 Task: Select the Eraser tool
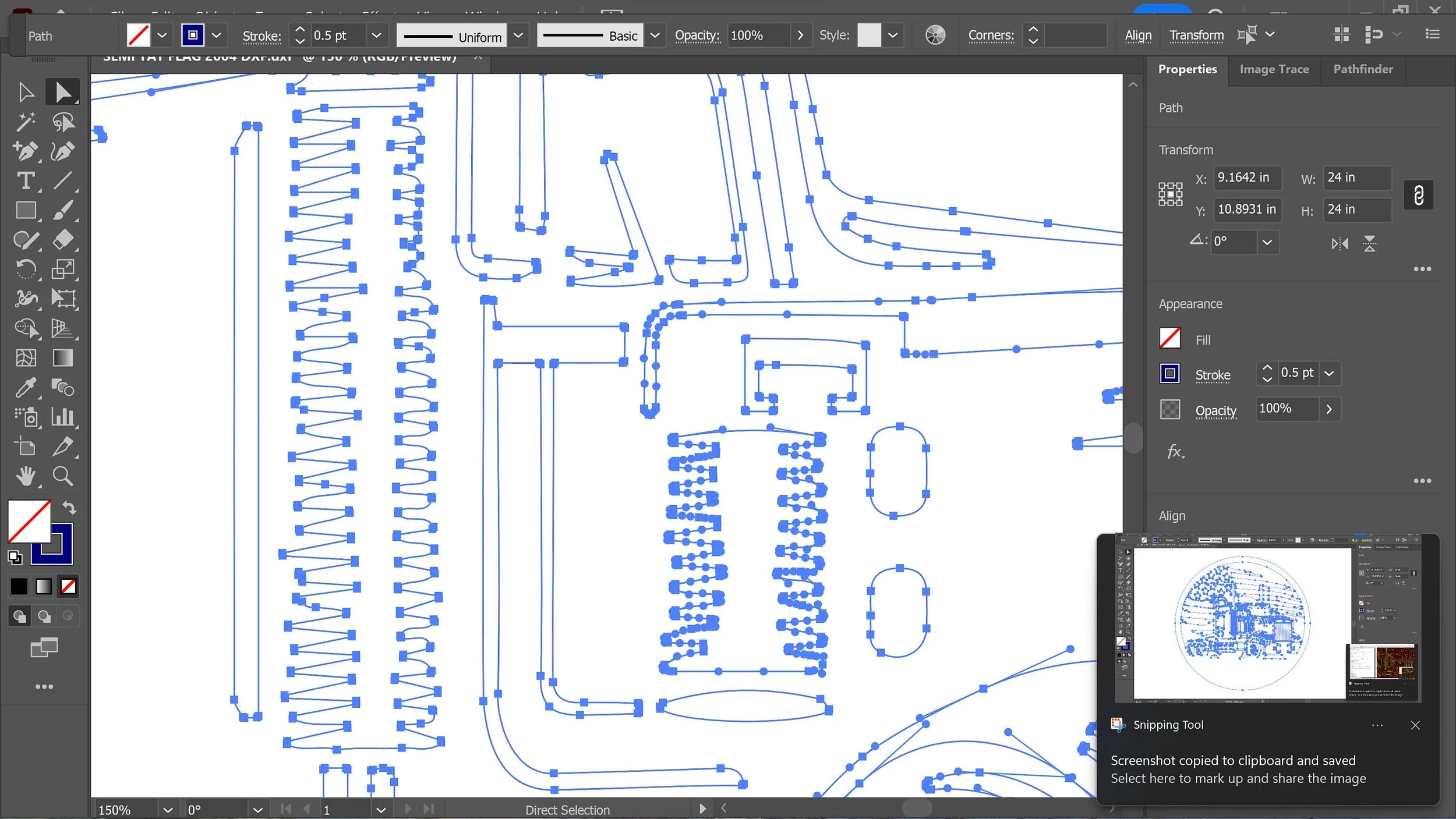(63, 240)
